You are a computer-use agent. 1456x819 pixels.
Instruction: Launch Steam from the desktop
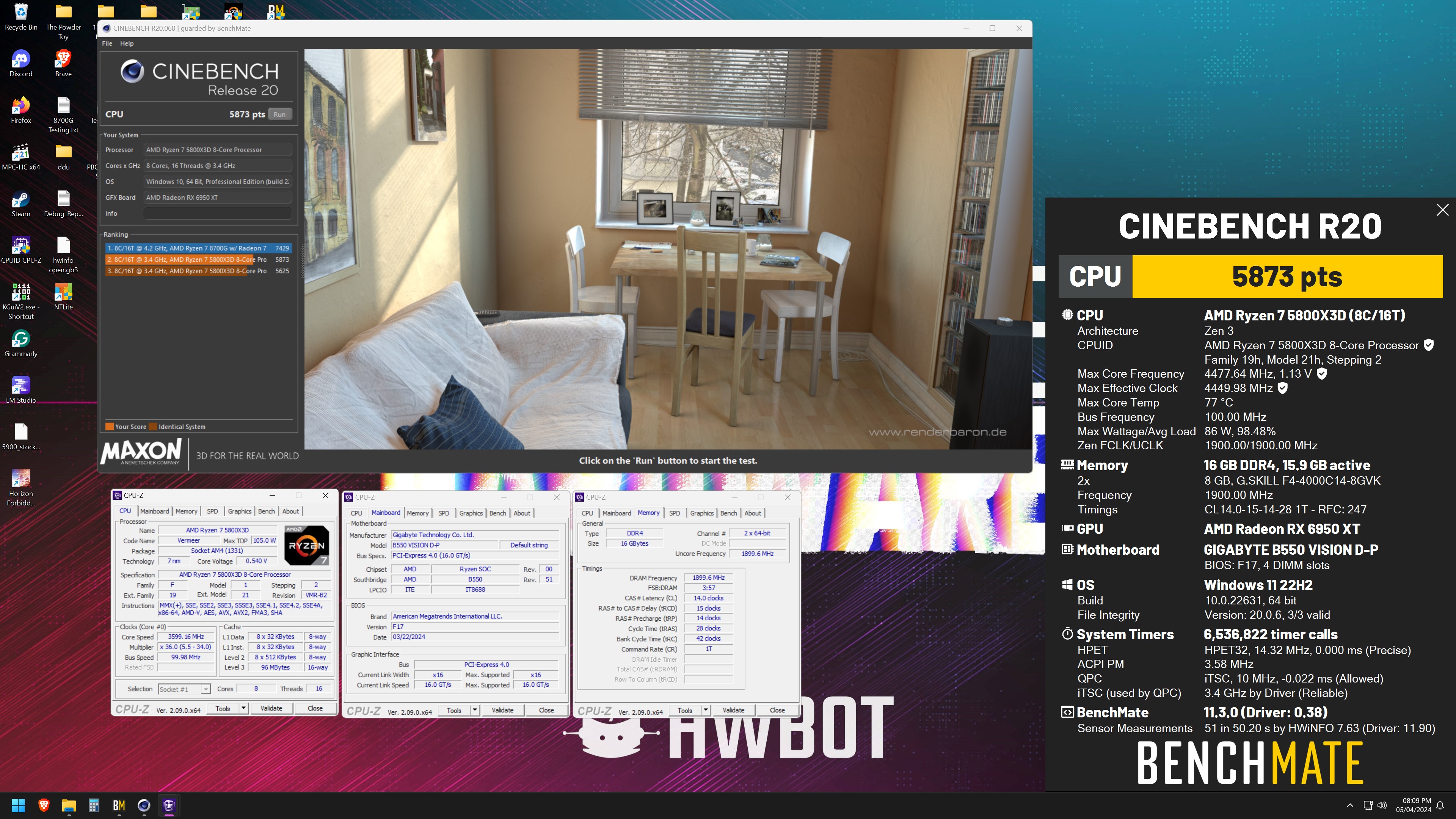[21, 204]
